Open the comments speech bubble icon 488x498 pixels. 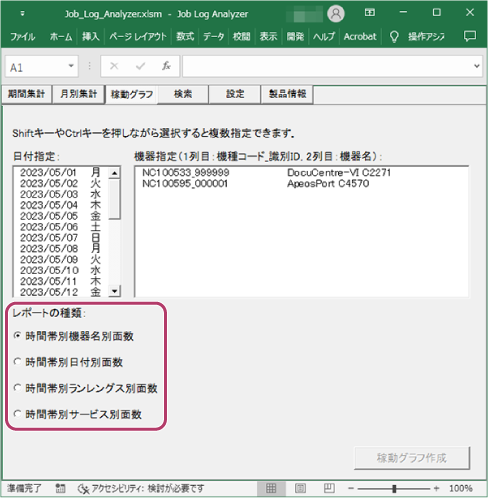click(x=470, y=36)
